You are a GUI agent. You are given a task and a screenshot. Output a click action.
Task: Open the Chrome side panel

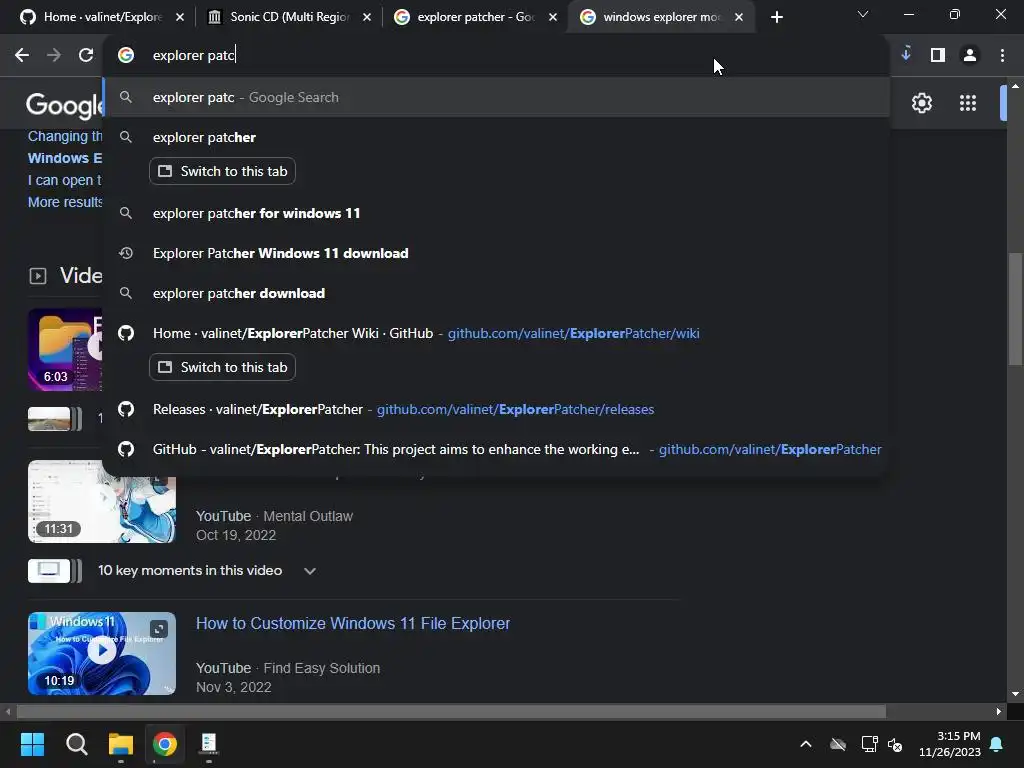pyautogui.click(x=938, y=56)
